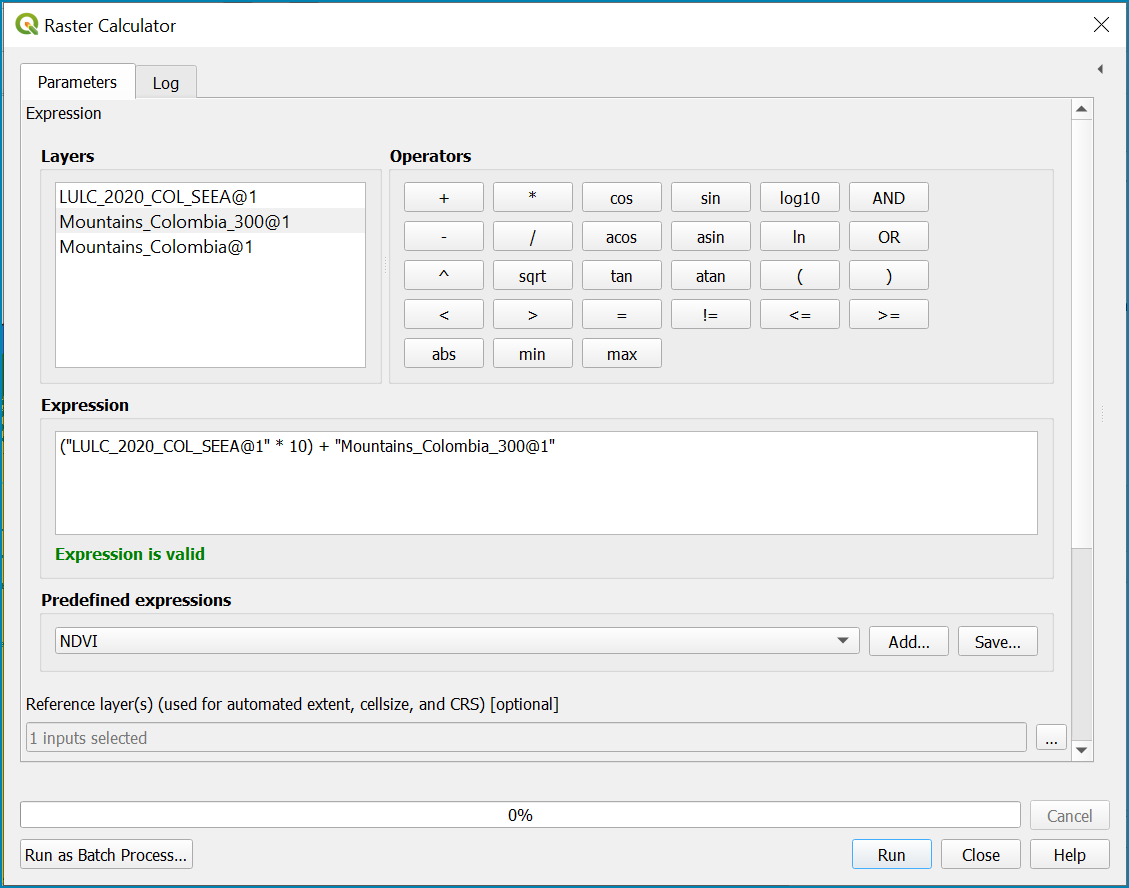The height and width of the screenshot is (888, 1129).
Task: Insert the sqrt function
Action: (x=533, y=275)
